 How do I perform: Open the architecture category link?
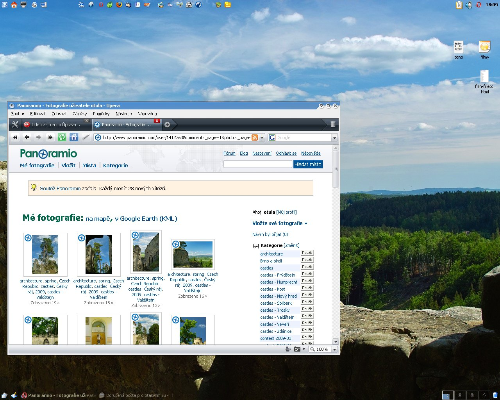coord(271,254)
